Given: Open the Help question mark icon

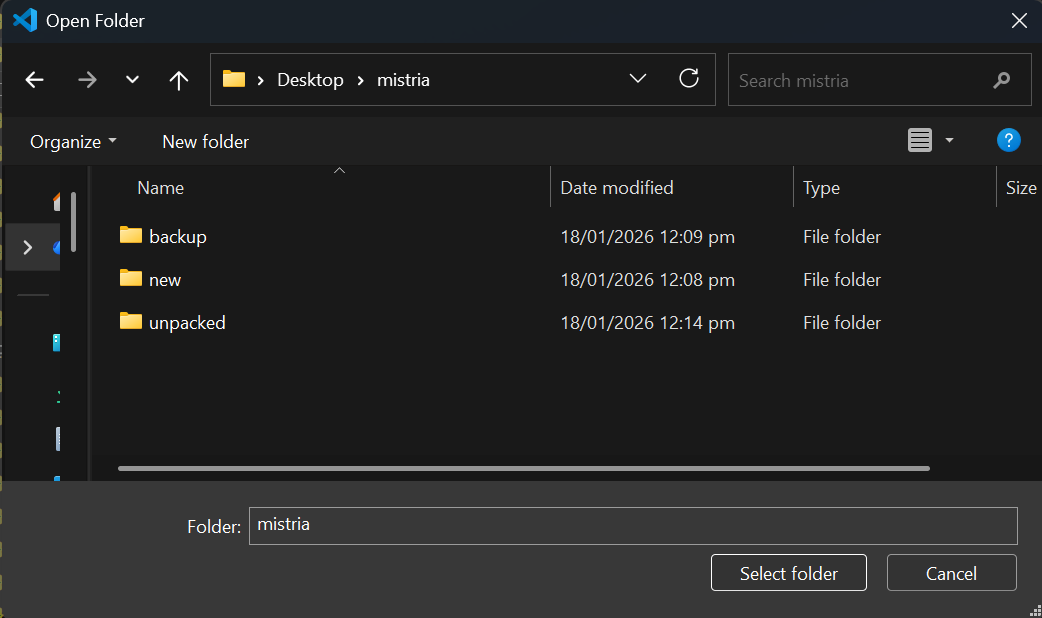Looking at the screenshot, I should [x=1008, y=141].
